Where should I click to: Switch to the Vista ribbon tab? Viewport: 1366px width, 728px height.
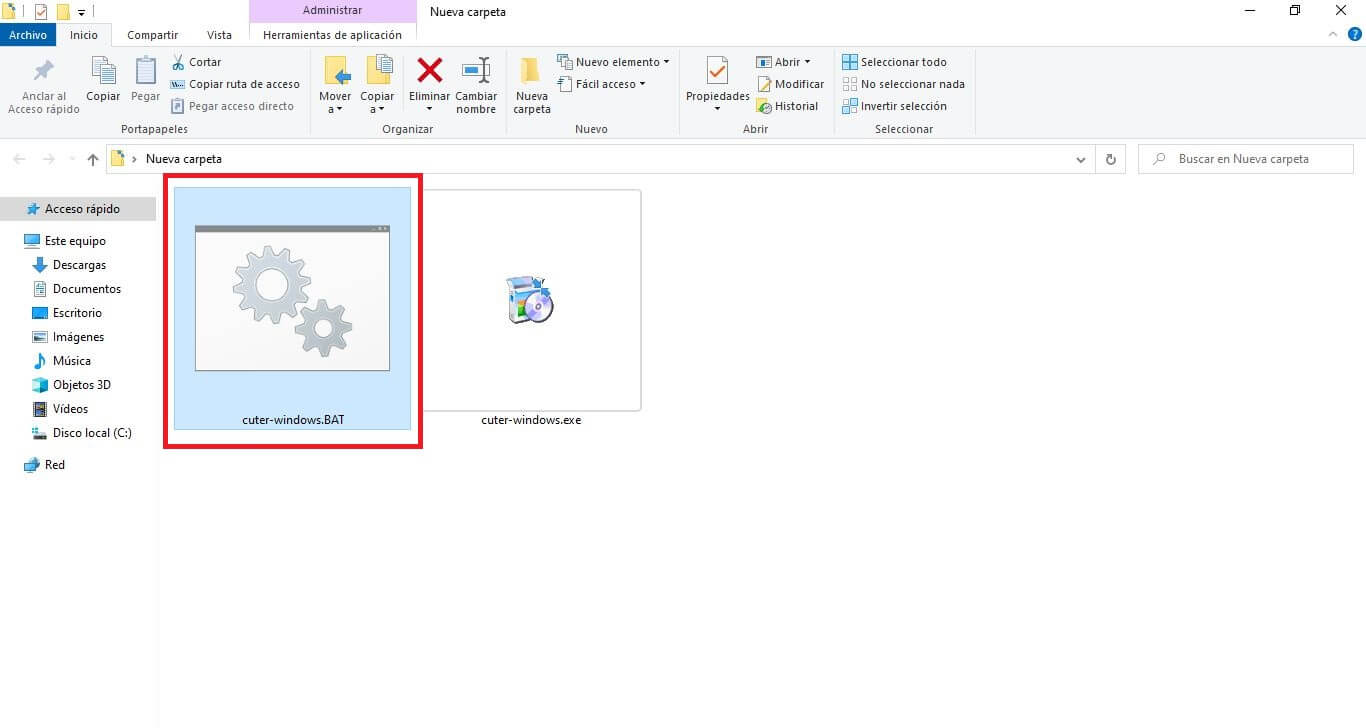(x=219, y=35)
